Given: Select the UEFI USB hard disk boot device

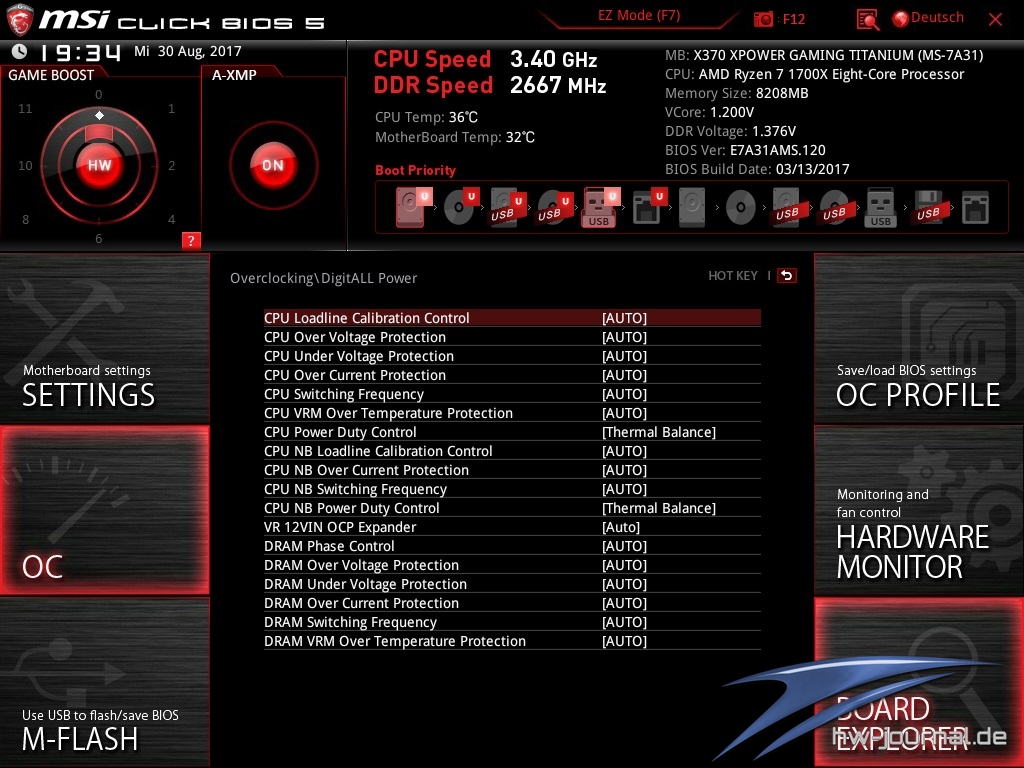Looking at the screenshot, I should (508, 208).
